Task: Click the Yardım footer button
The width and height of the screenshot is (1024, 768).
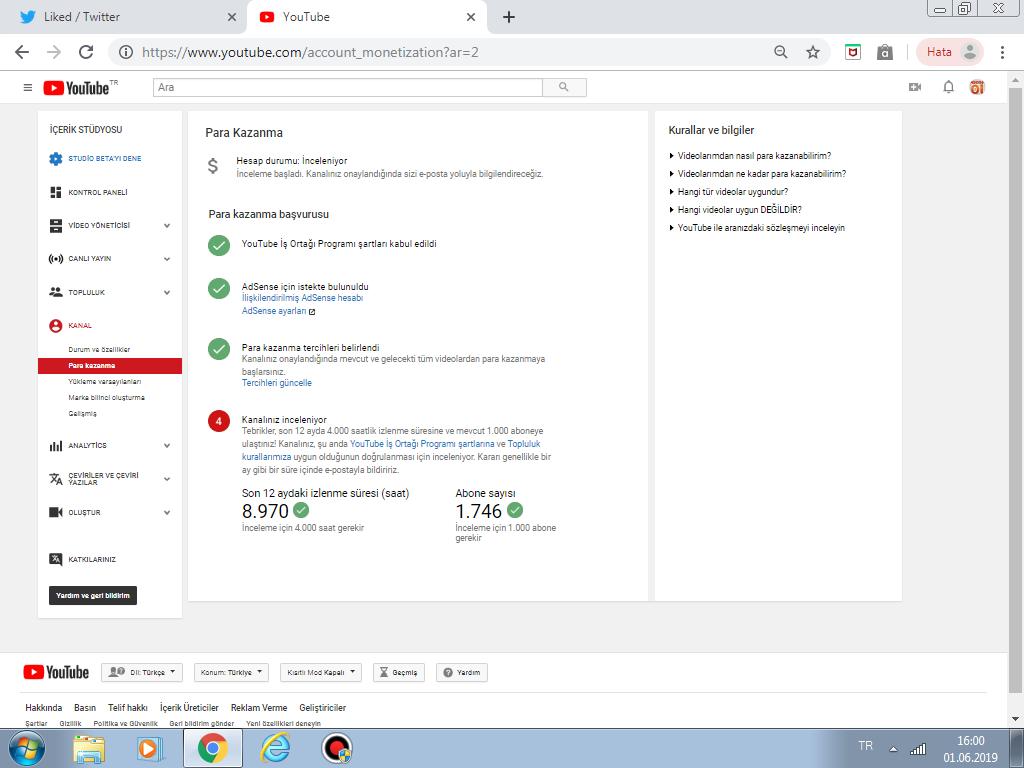Action: (462, 672)
